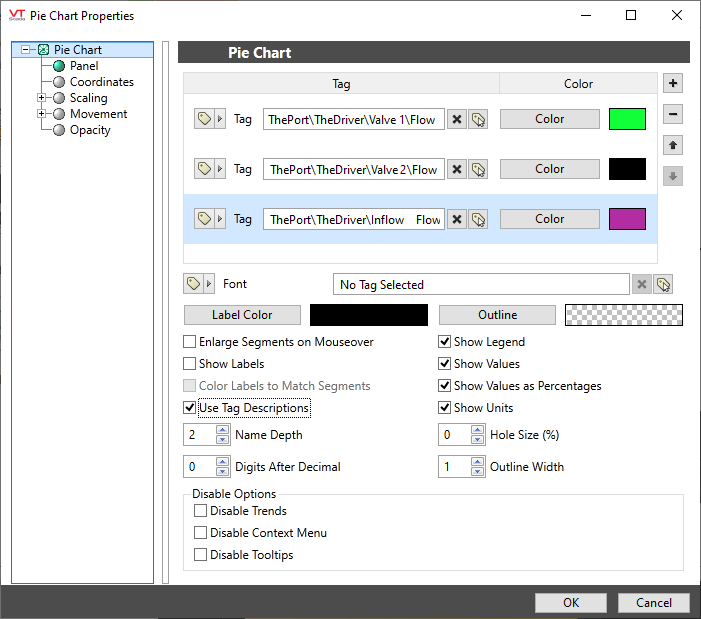
Task: Select Coordinates in the property tree
Action: 101,82
